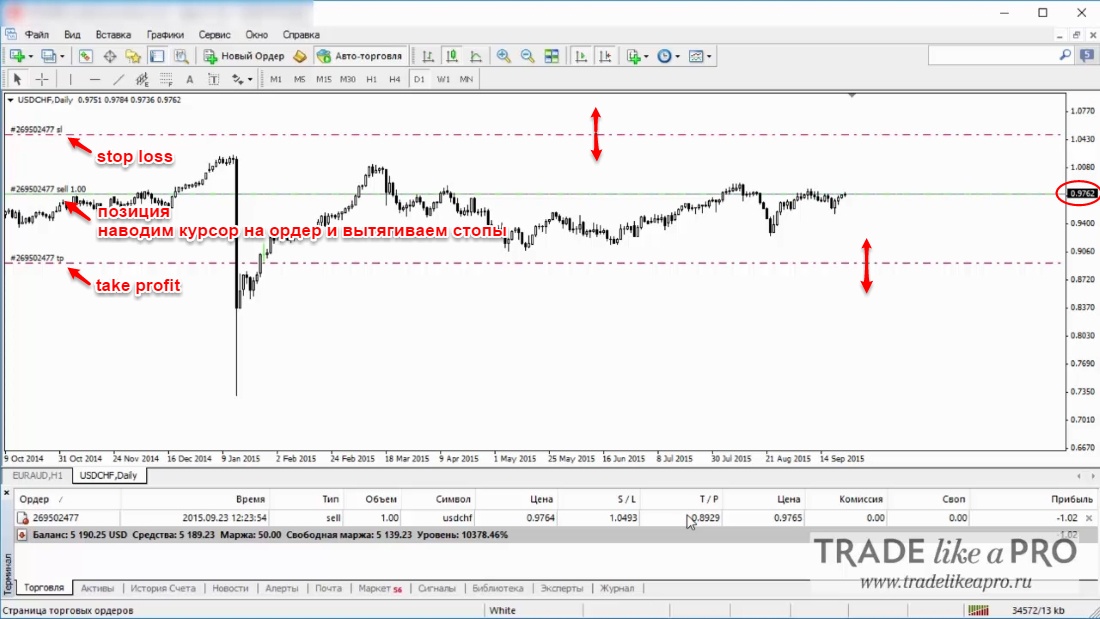
Task: Select the D1 timeframe
Action: pos(419,79)
